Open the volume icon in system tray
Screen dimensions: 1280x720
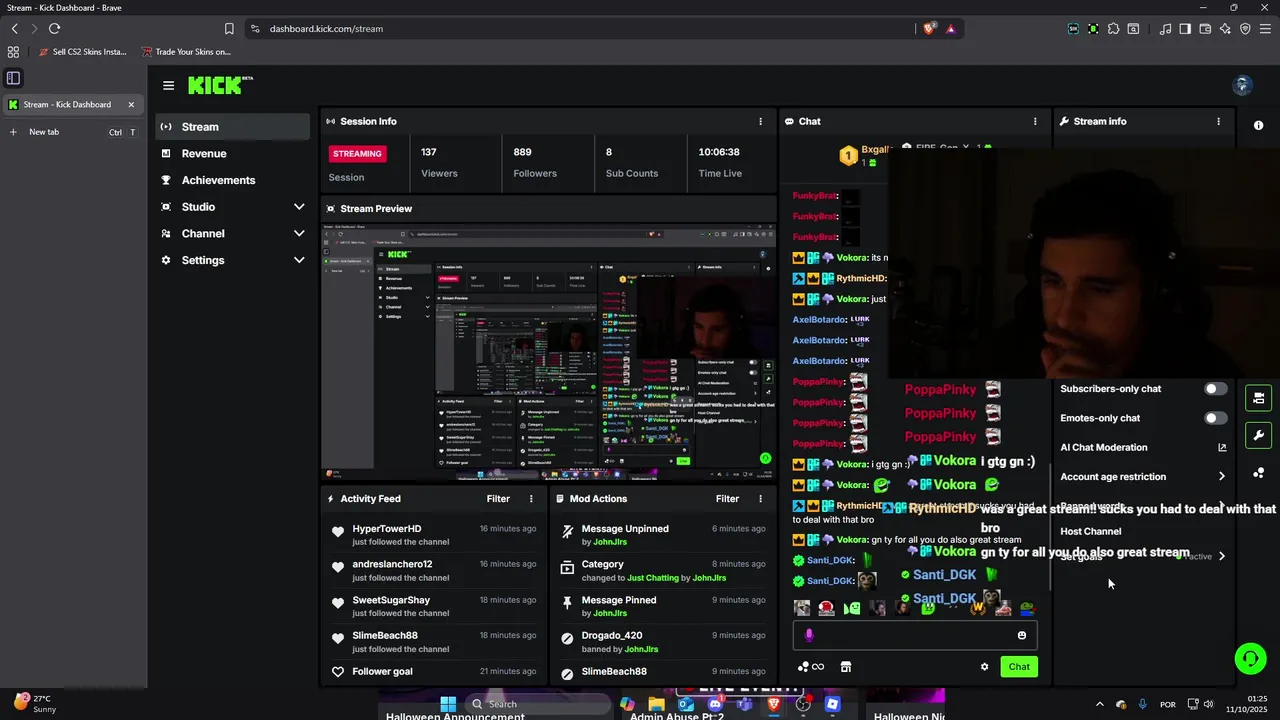tap(1208, 704)
